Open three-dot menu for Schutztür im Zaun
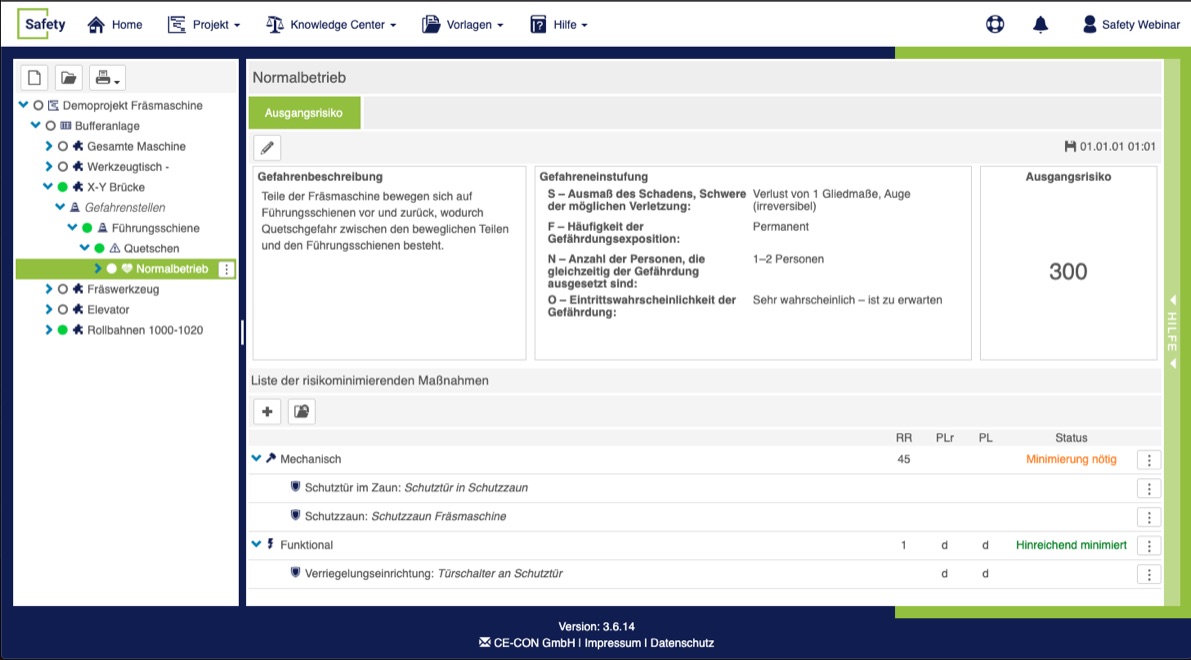Screen dimensions: 1191x660 pyautogui.click(x=1149, y=488)
